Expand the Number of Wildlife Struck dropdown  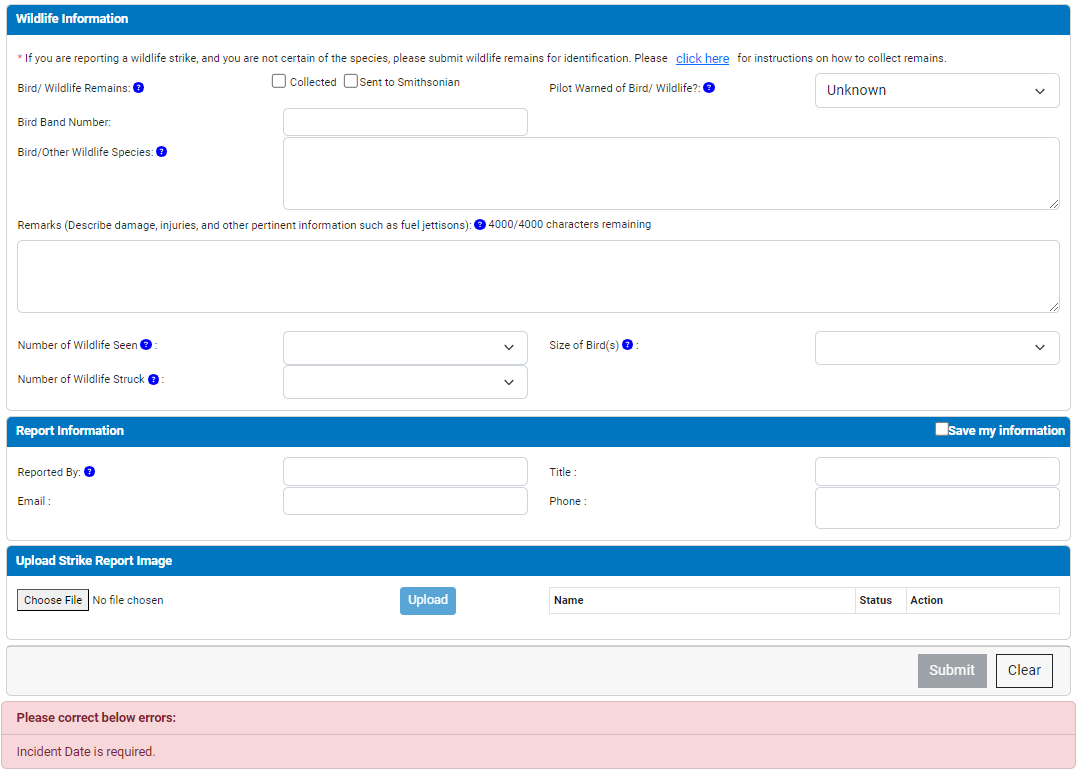click(405, 382)
